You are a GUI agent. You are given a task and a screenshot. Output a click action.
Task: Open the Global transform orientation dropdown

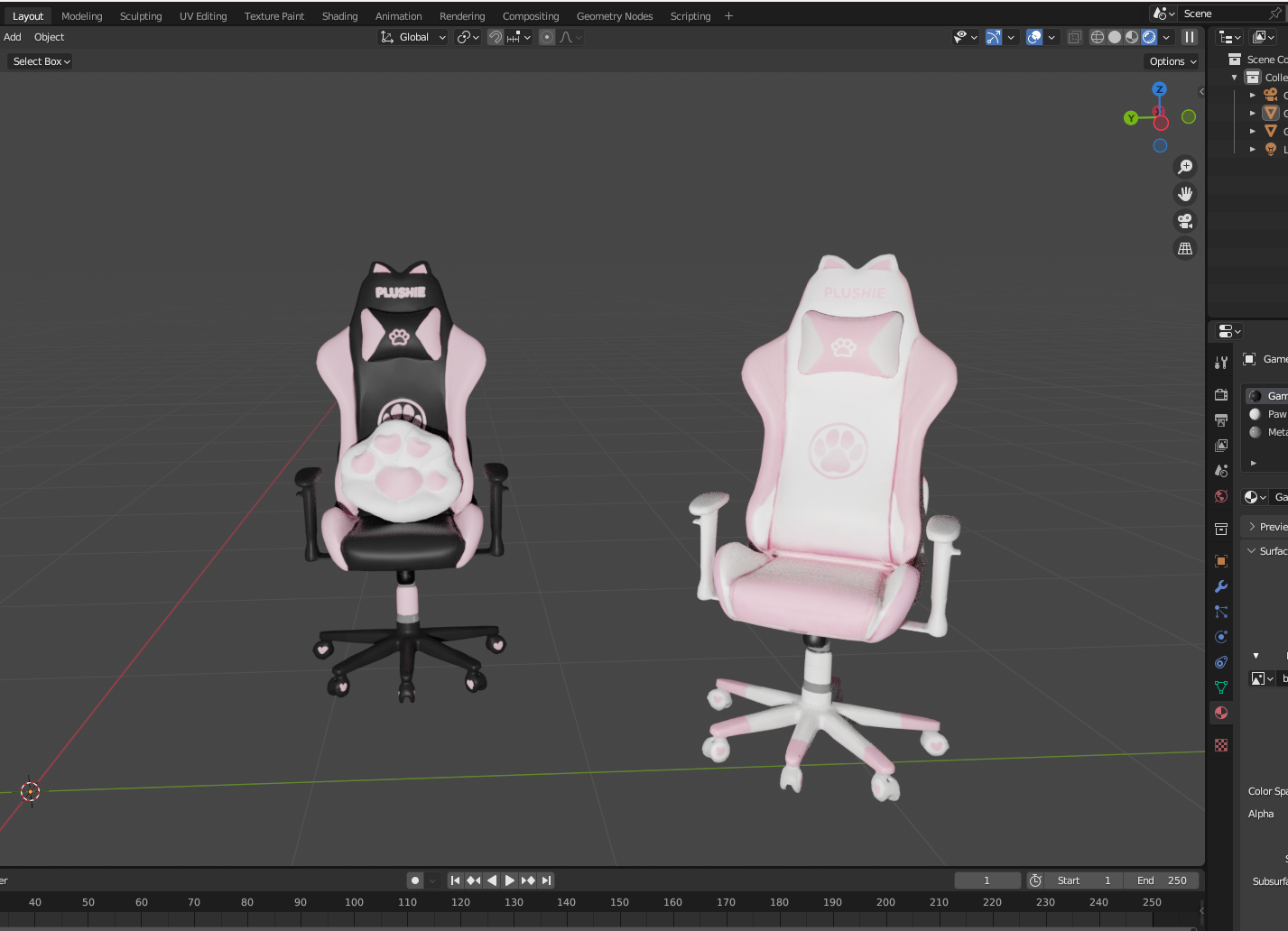click(x=412, y=37)
